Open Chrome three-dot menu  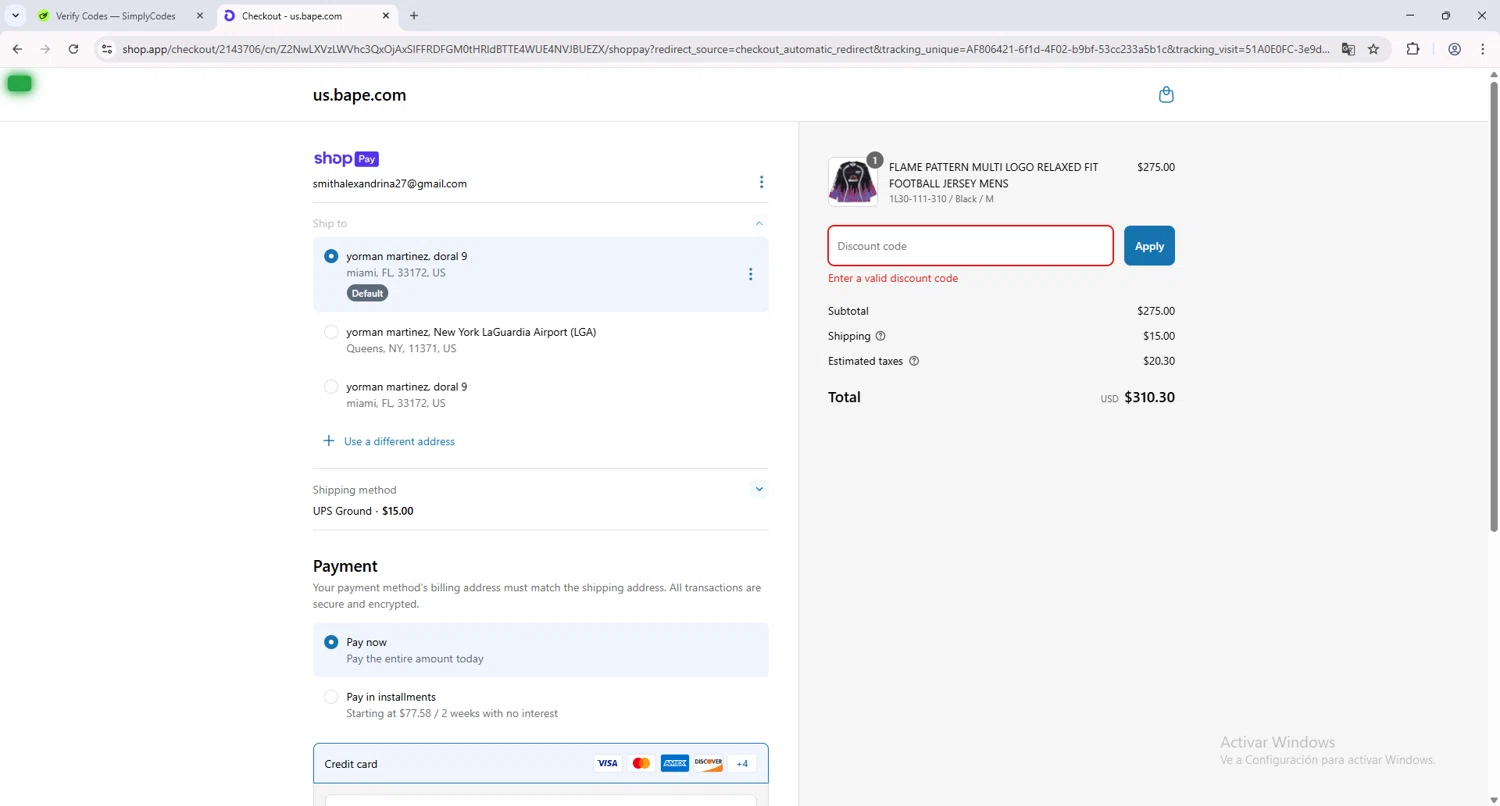(x=1483, y=49)
